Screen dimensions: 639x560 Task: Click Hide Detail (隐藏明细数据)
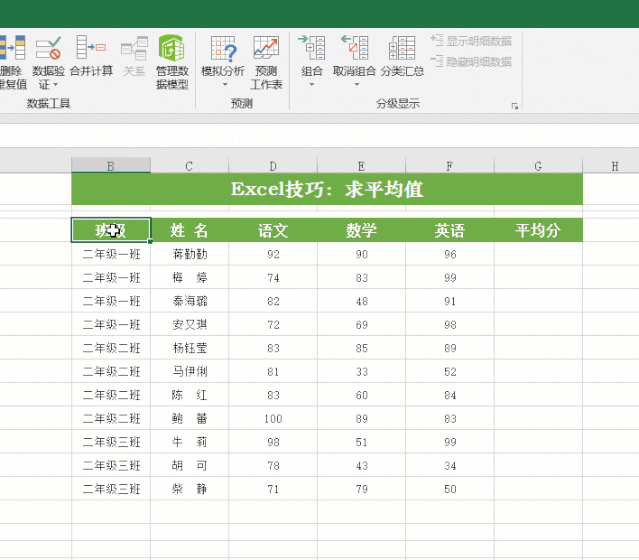pyautogui.click(x=471, y=62)
